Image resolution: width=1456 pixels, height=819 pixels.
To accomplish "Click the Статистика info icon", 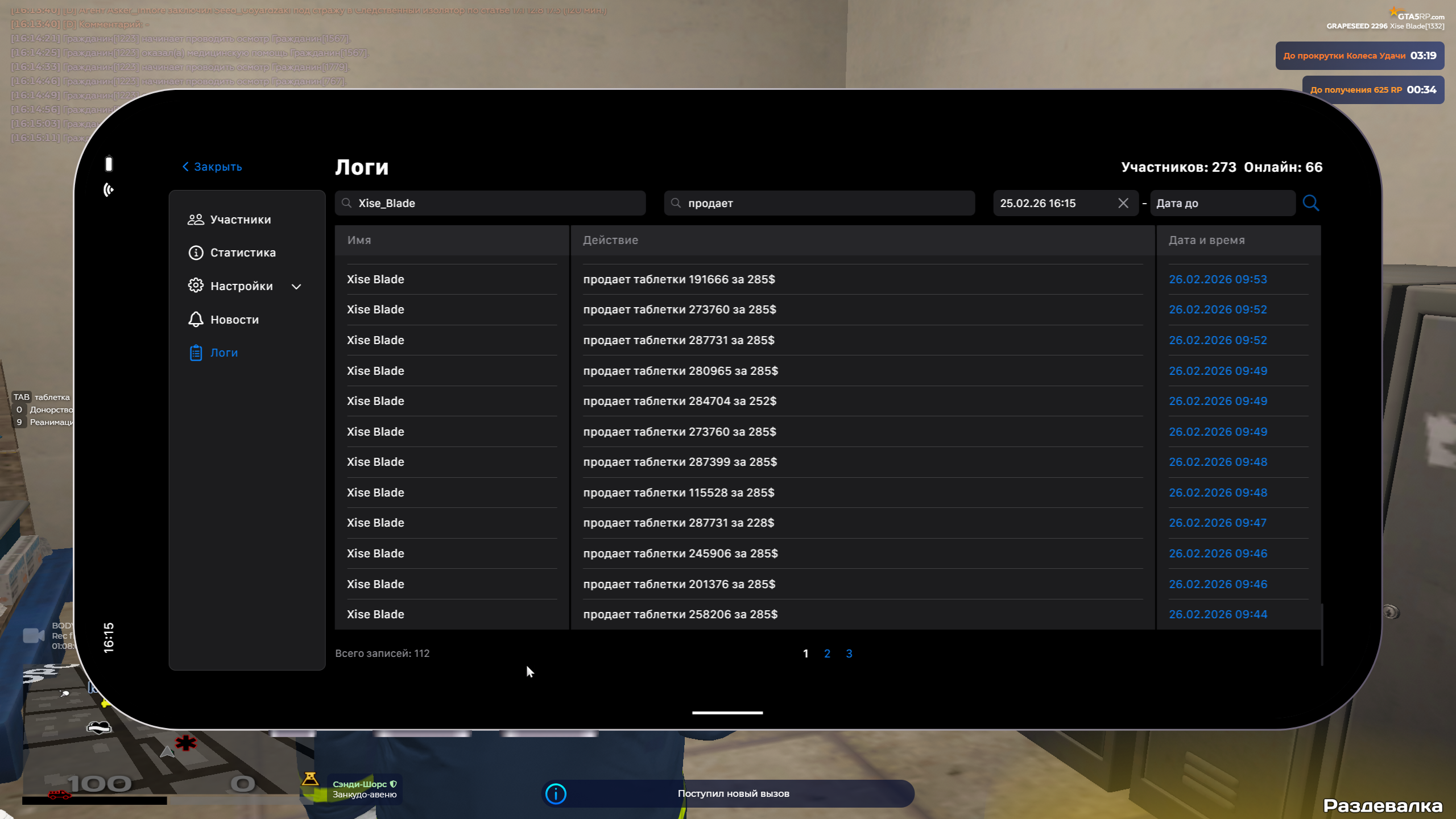I will pyautogui.click(x=196, y=253).
